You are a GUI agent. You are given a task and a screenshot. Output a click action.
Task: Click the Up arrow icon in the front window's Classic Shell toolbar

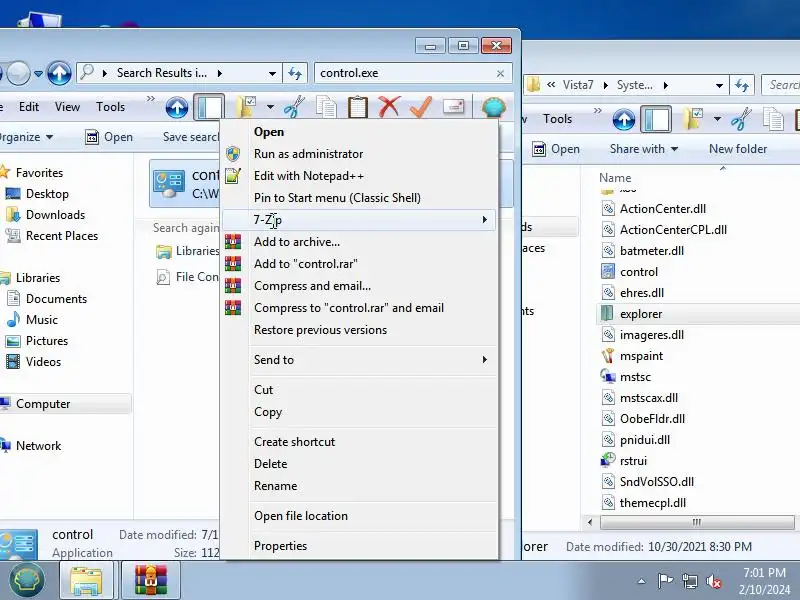177,108
